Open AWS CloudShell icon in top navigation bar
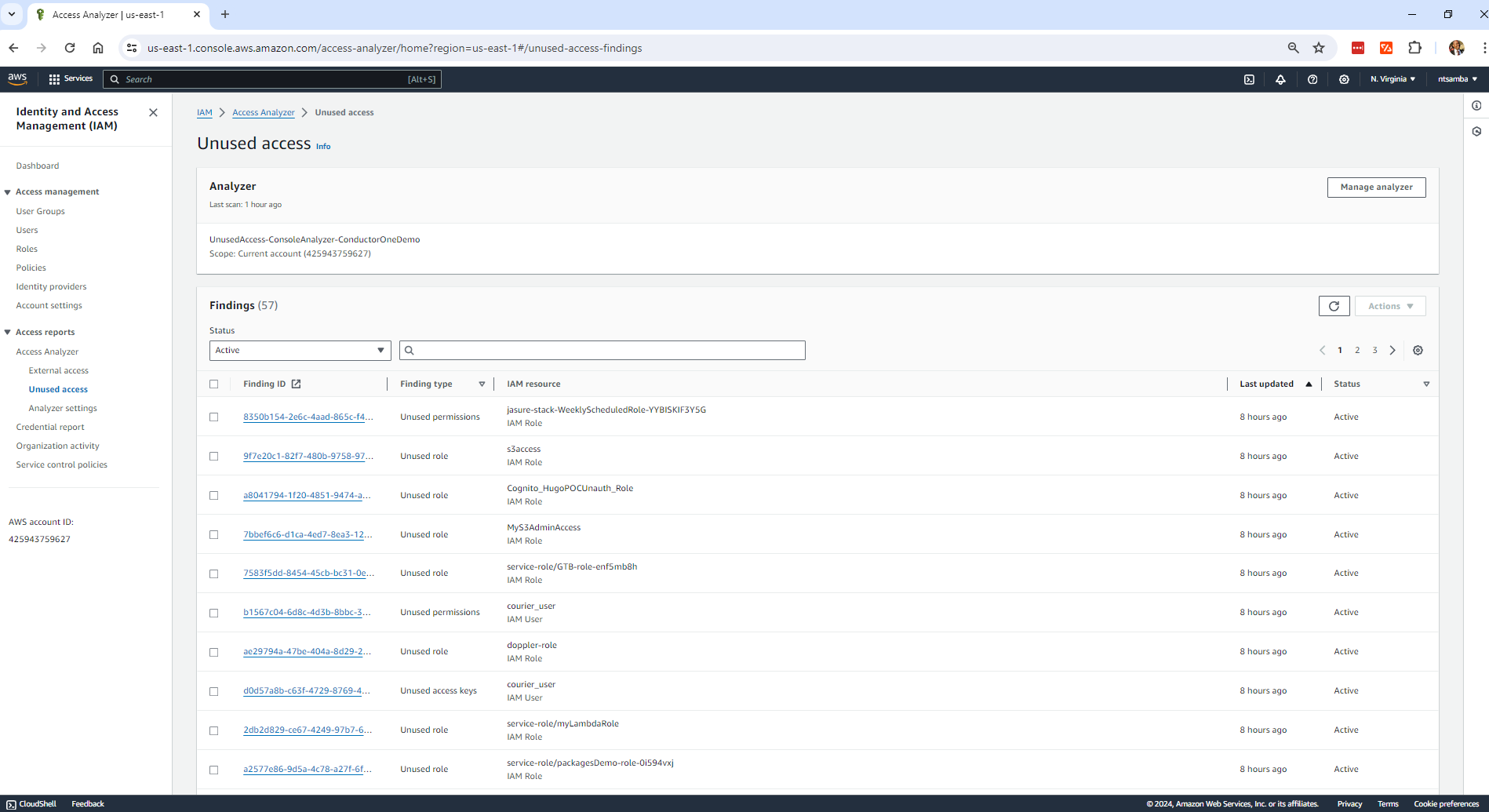Image resolution: width=1489 pixels, height=812 pixels. coord(1249,79)
